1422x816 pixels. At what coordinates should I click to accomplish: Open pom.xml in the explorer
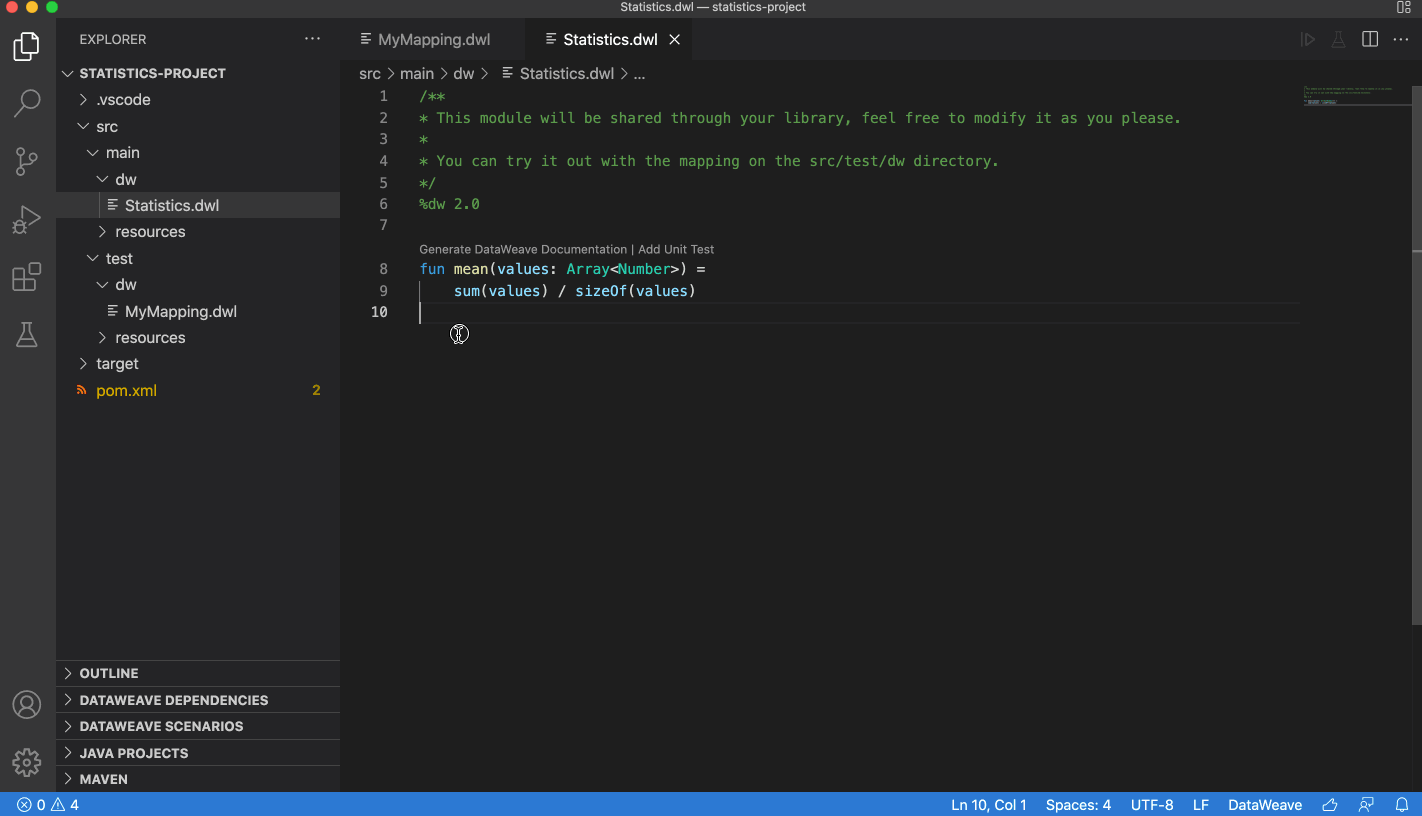point(126,391)
